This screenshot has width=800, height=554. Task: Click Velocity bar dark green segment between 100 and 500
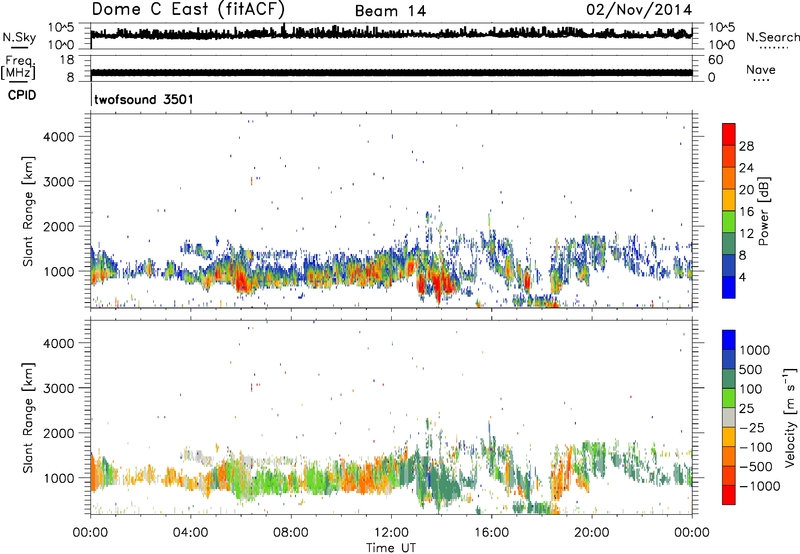(x=729, y=379)
